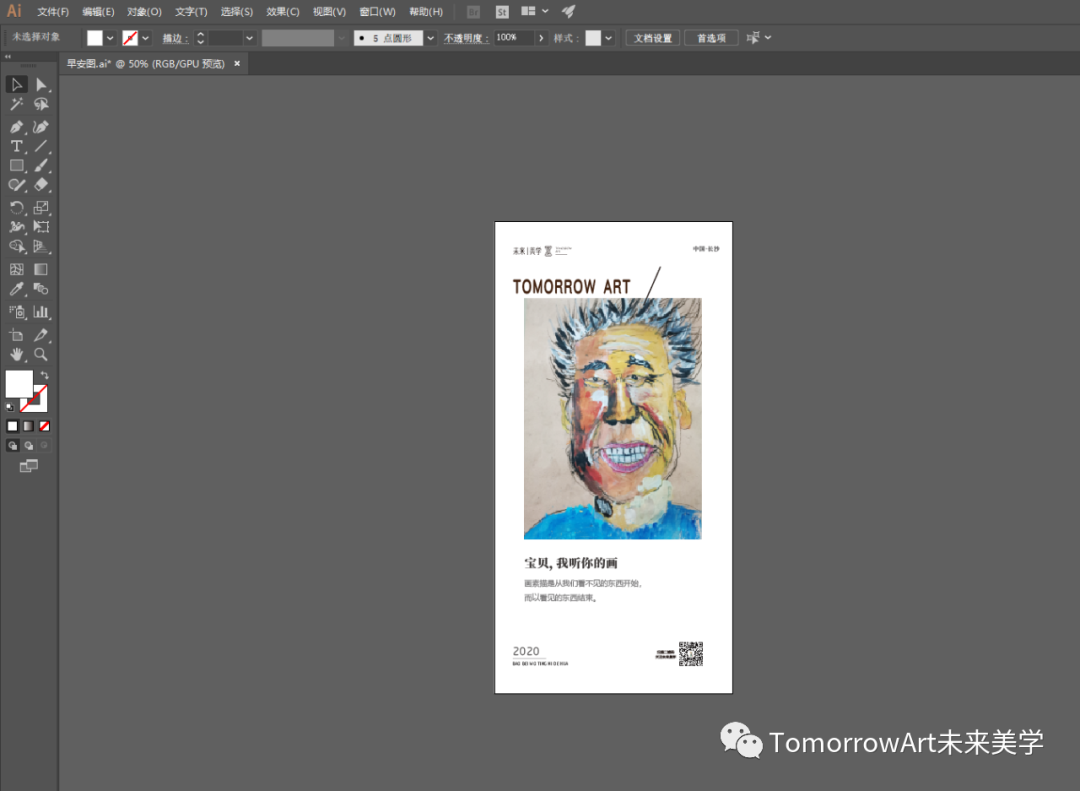The height and width of the screenshot is (791, 1080).
Task: Select the Shaper tool
Action: coord(17,185)
